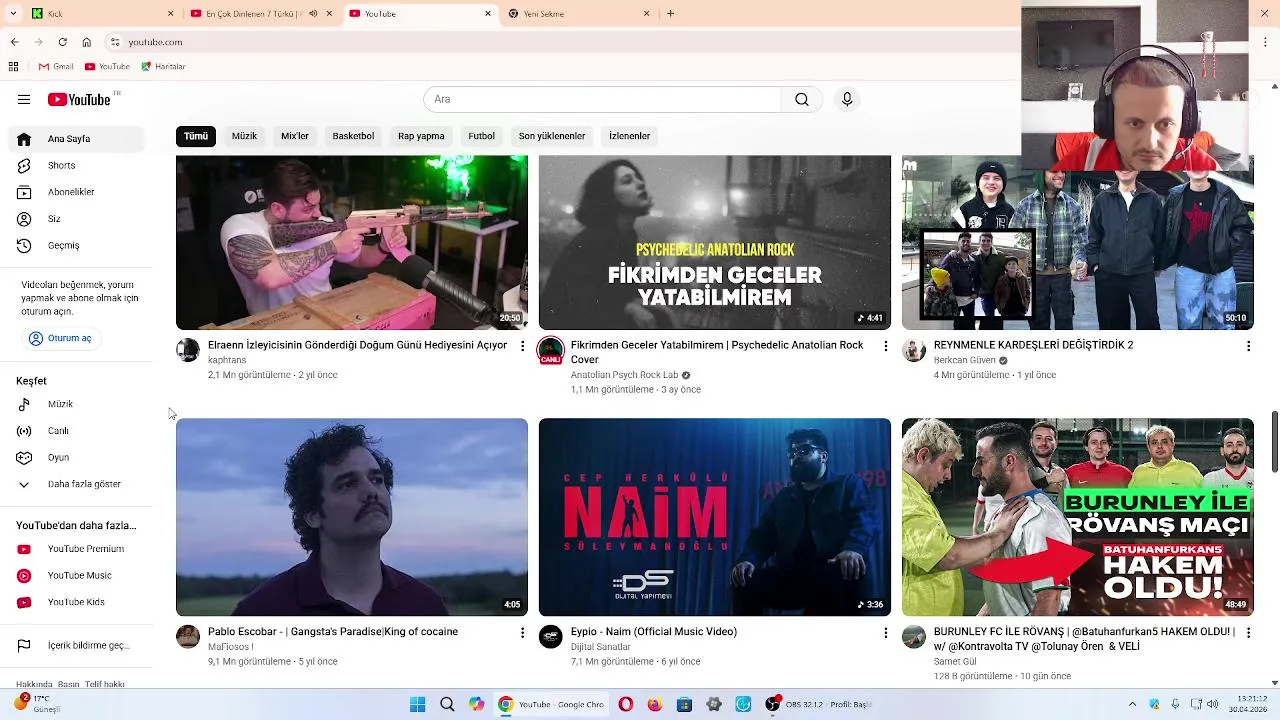Screen dimensions: 1280x720
Task: Open site information icon beside youtube.com
Action: (115, 42)
